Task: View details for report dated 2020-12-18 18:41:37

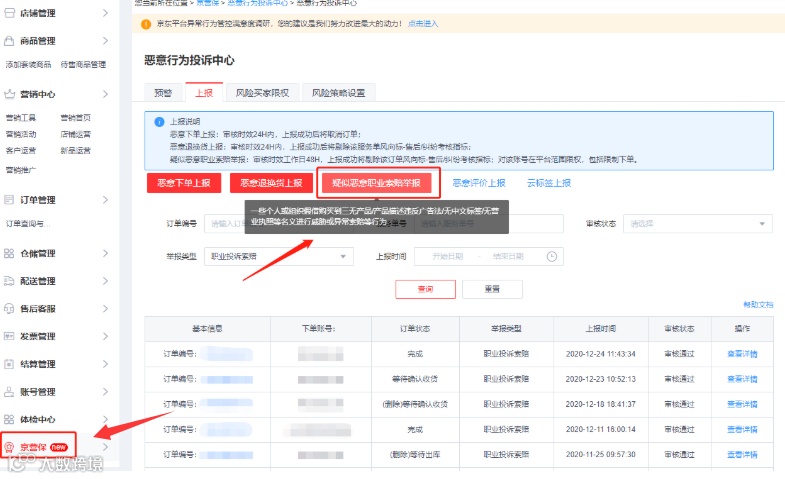Action: [742, 404]
